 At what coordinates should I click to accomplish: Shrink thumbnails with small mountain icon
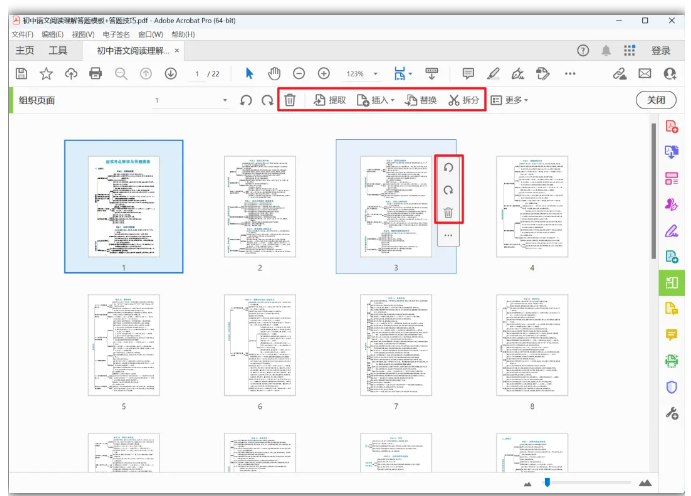pyautogui.click(x=528, y=484)
